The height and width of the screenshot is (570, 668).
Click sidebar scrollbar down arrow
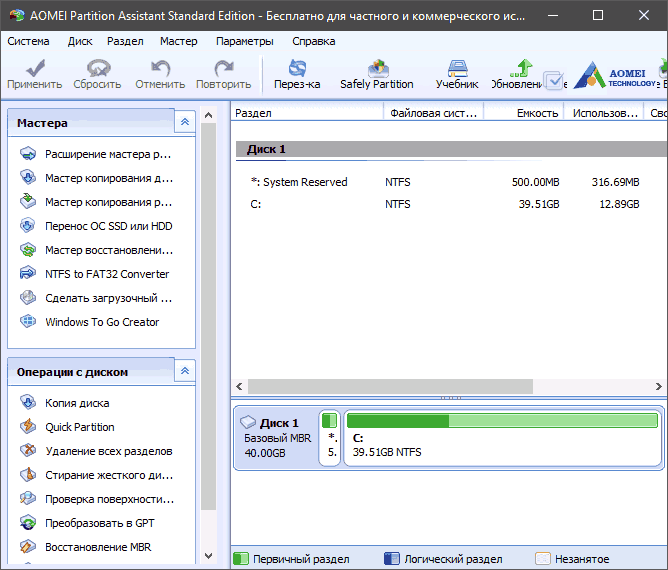(208, 556)
